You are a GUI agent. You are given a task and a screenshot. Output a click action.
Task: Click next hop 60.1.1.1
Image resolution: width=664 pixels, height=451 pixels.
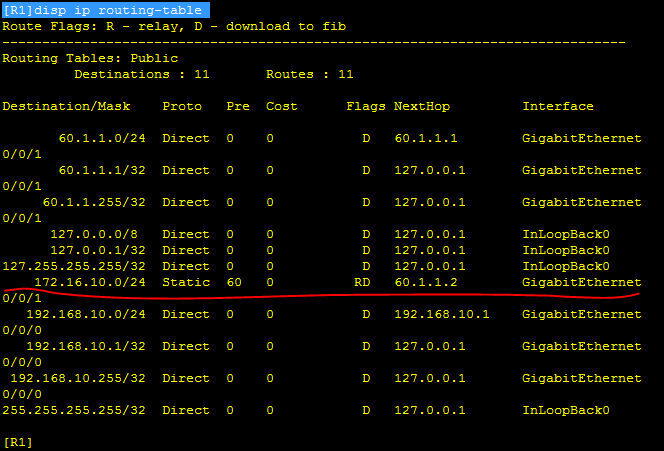426,138
